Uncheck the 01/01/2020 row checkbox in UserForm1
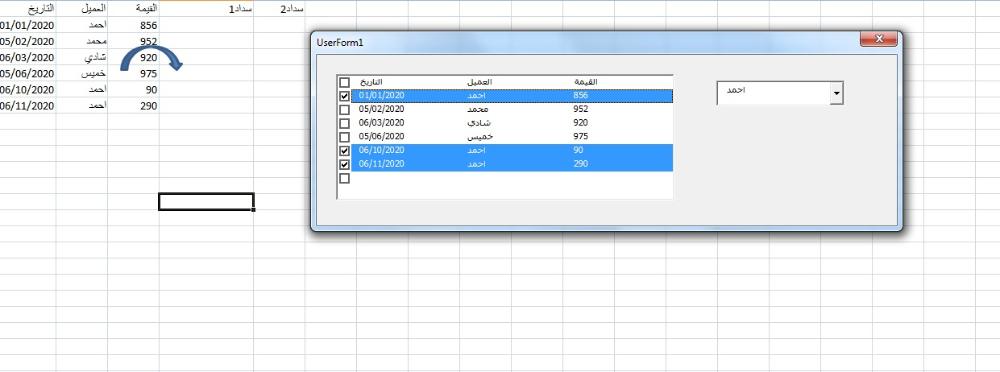The width and height of the screenshot is (1000, 372). coord(344,96)
